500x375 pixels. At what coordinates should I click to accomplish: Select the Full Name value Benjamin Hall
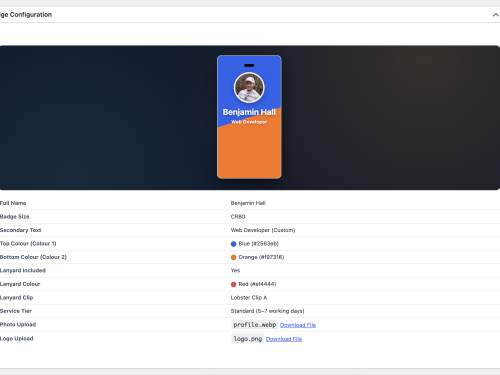[248, 203]
